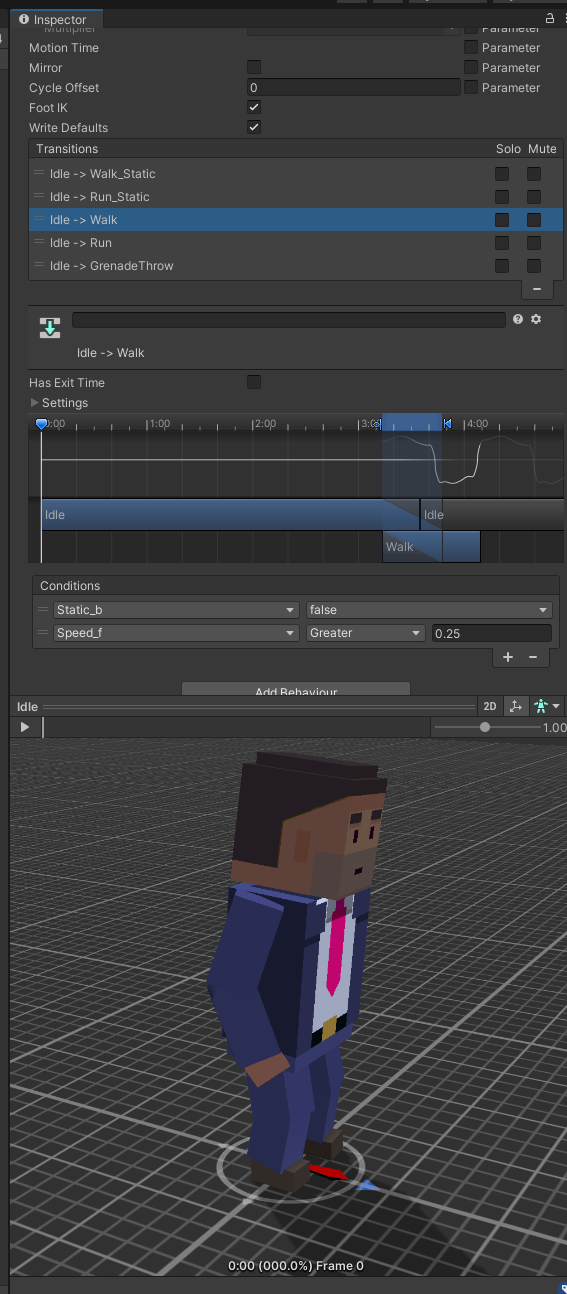Screen dimensions: 567x1294
Task: Click the Walk clip bar in timeline
Action: click(x=431, y=546)
